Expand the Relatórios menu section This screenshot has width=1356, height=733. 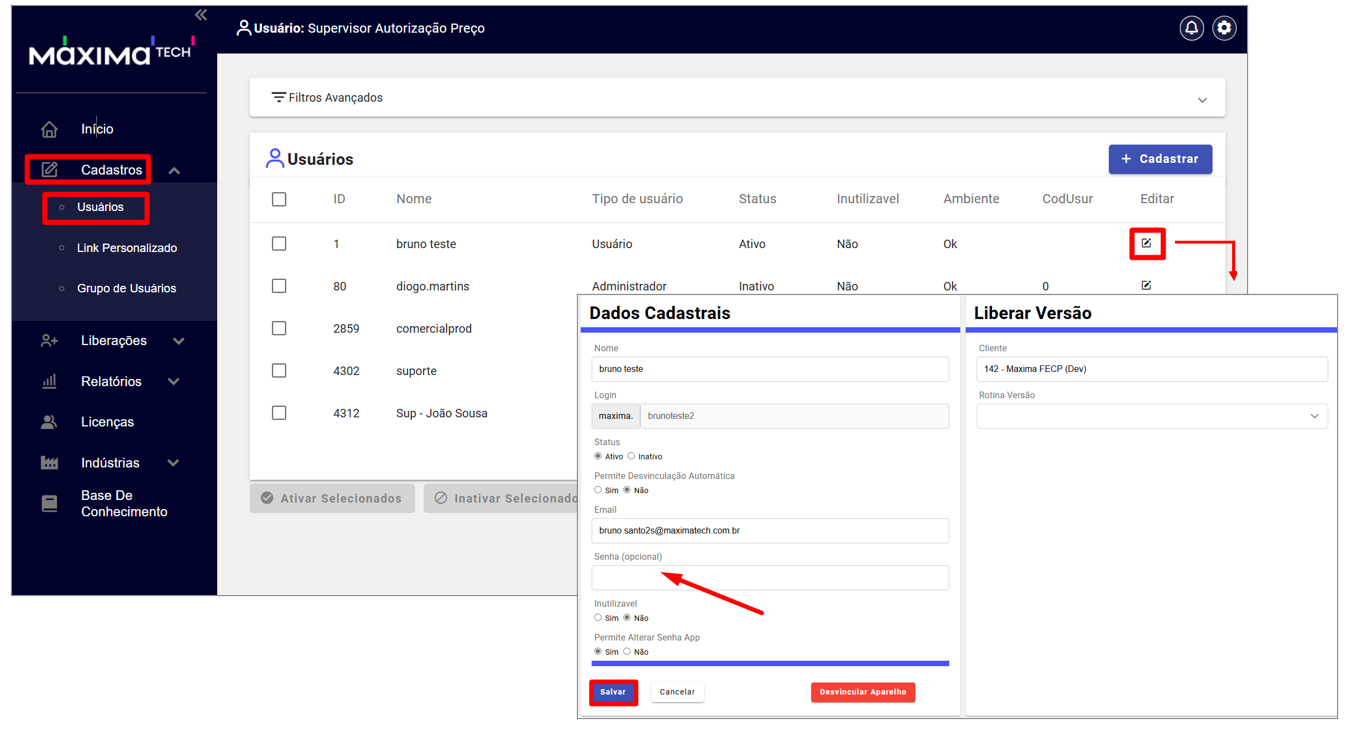(x=111, y=381)
